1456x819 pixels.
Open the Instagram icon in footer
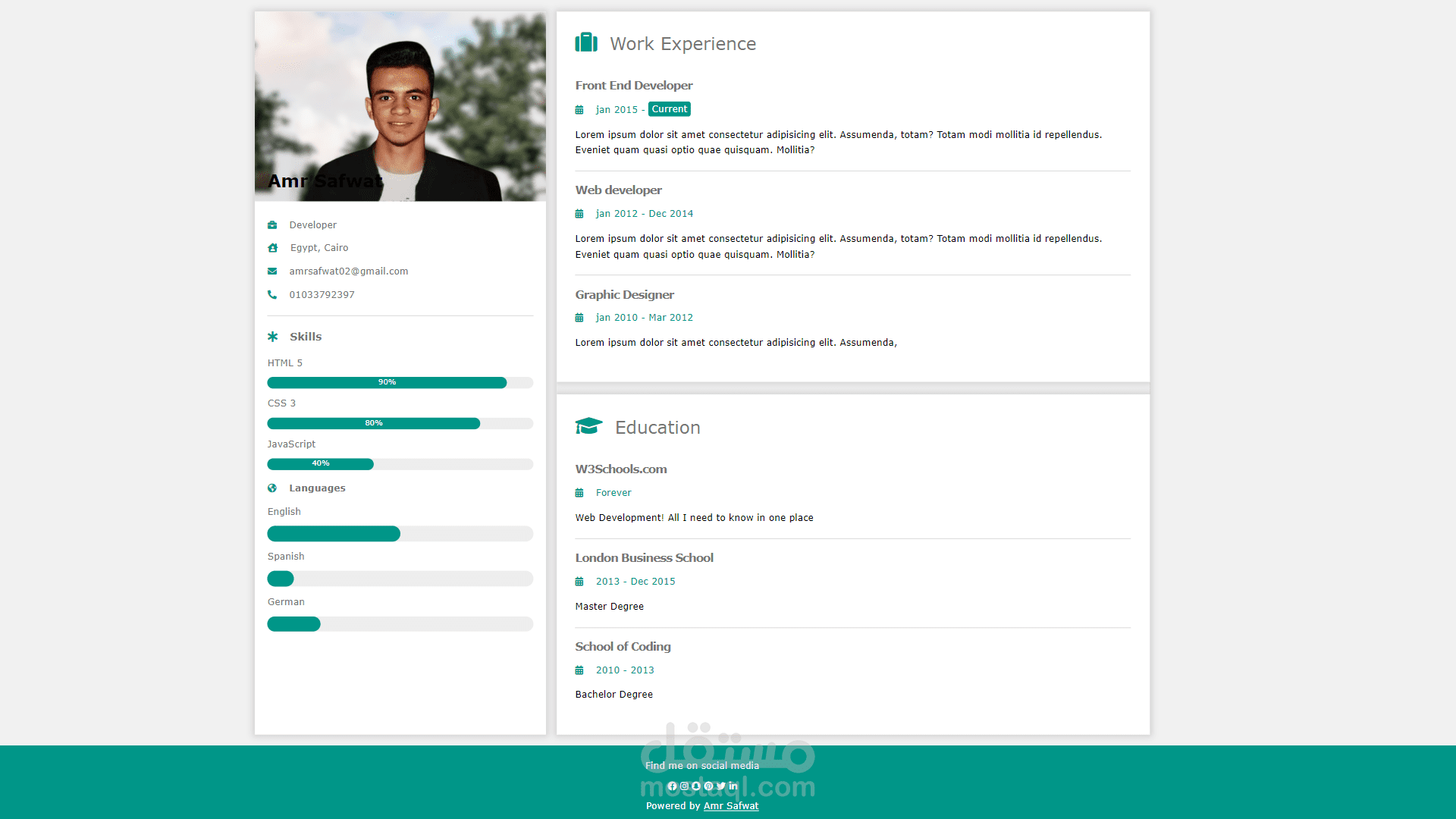coord(684,786)
